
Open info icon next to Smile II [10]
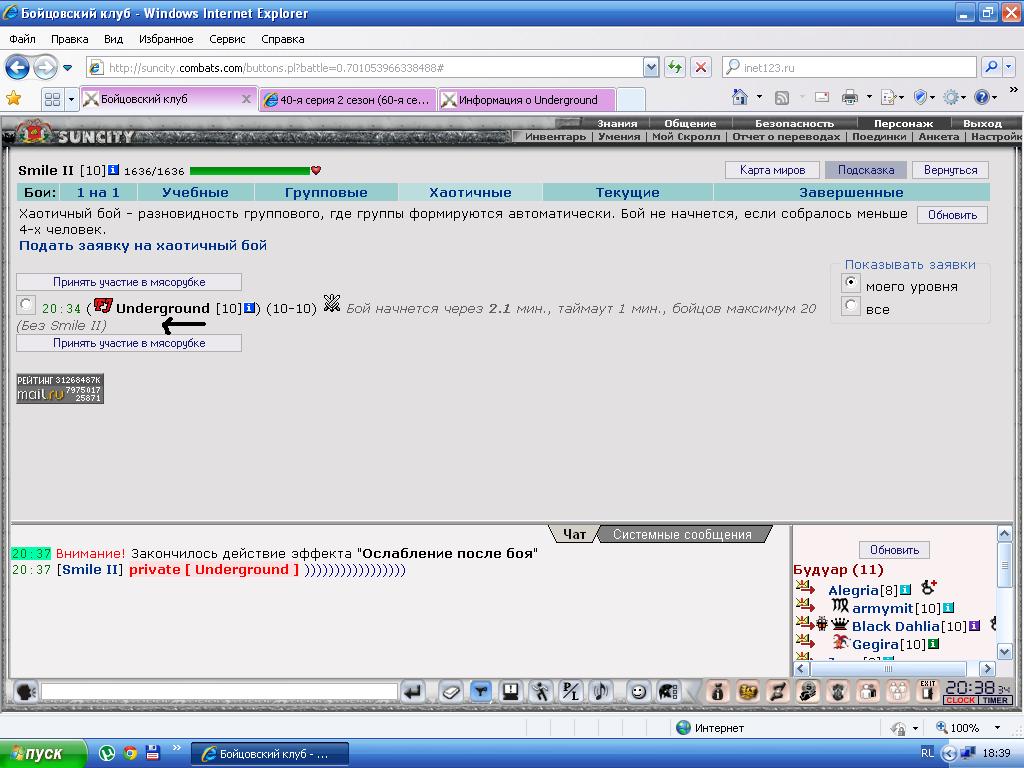pyautogui.click(x=113, y=170)
